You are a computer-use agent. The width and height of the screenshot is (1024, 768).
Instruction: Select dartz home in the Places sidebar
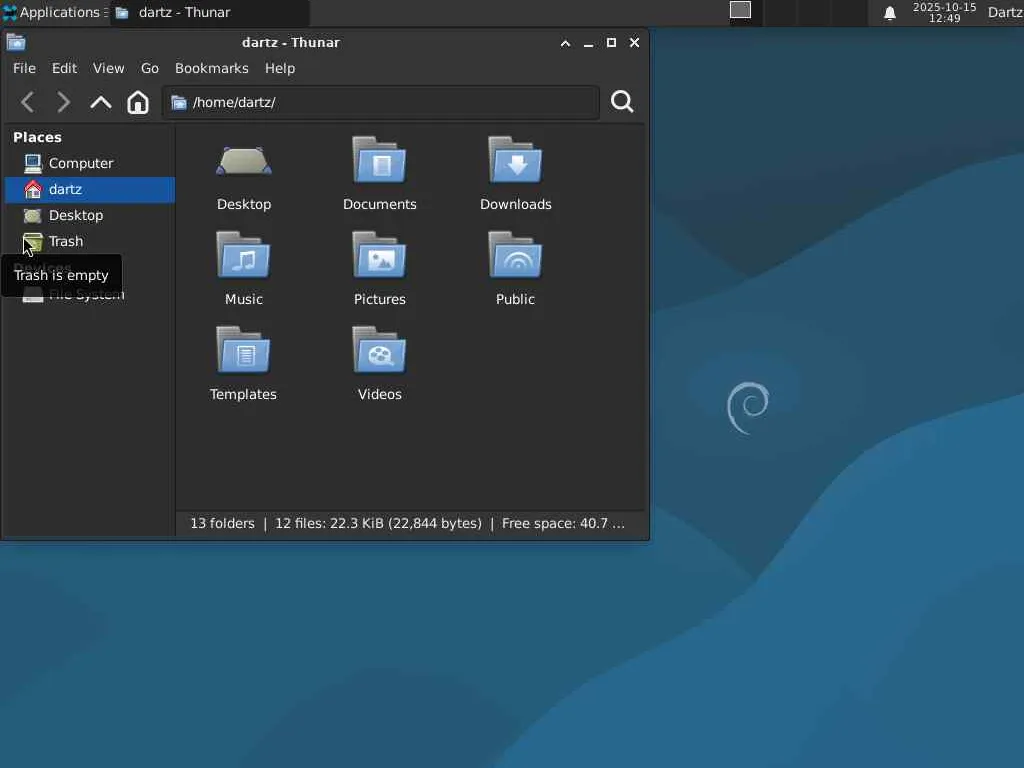[x=89, y=189]
